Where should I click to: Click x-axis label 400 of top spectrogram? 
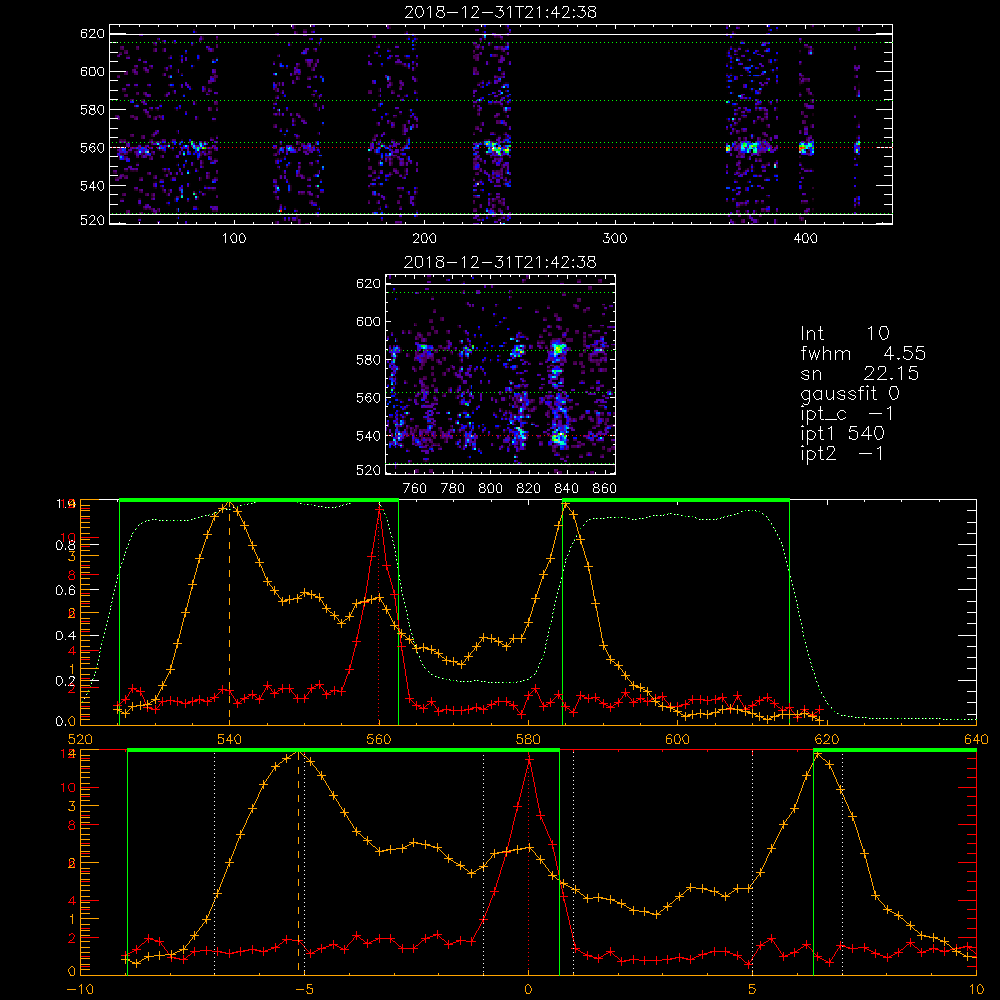point(805,238)
